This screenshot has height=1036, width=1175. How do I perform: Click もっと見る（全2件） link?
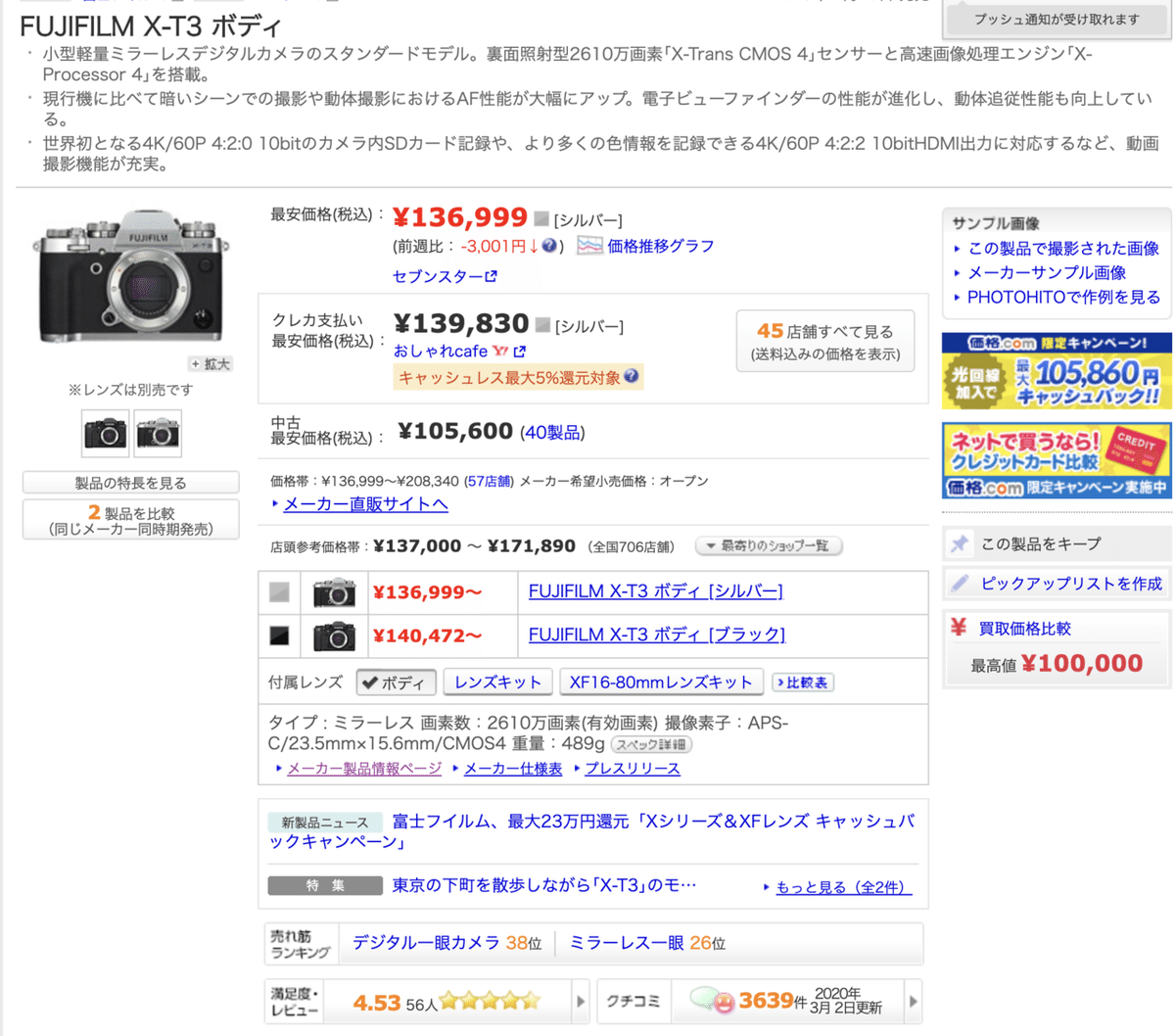[x=843, y=887]
